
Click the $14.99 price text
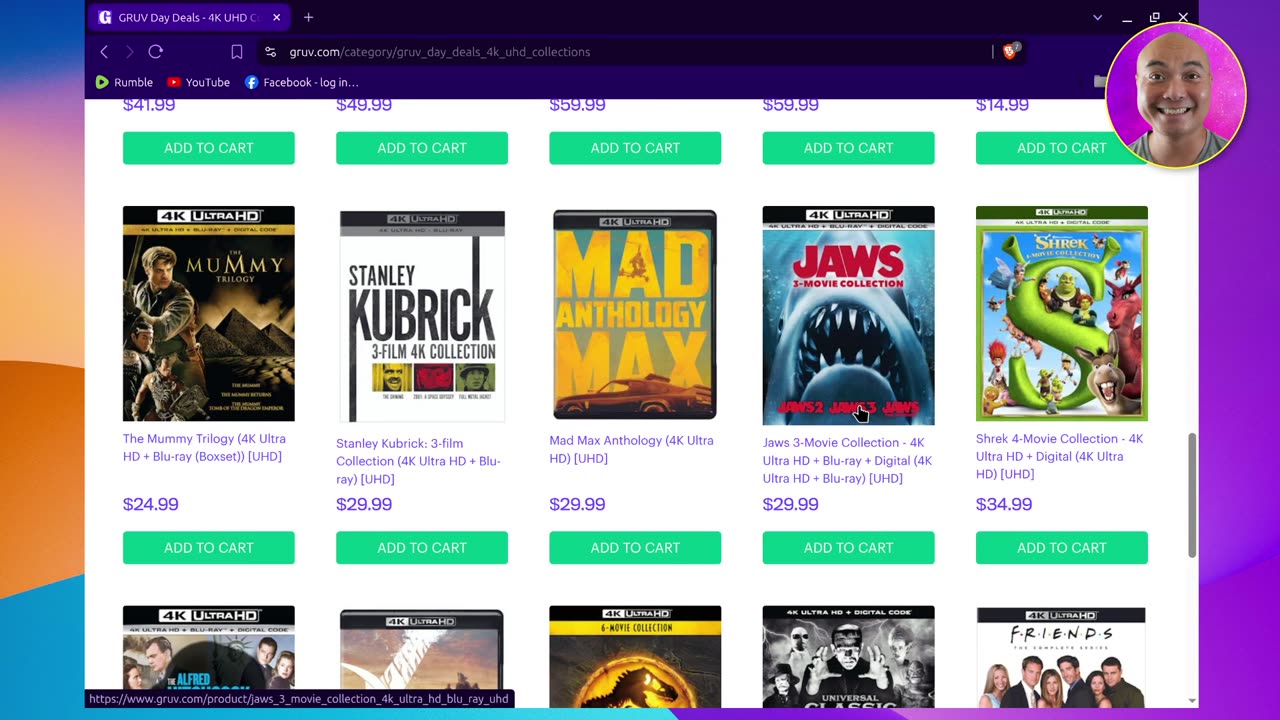click(x=1002, y=105)
